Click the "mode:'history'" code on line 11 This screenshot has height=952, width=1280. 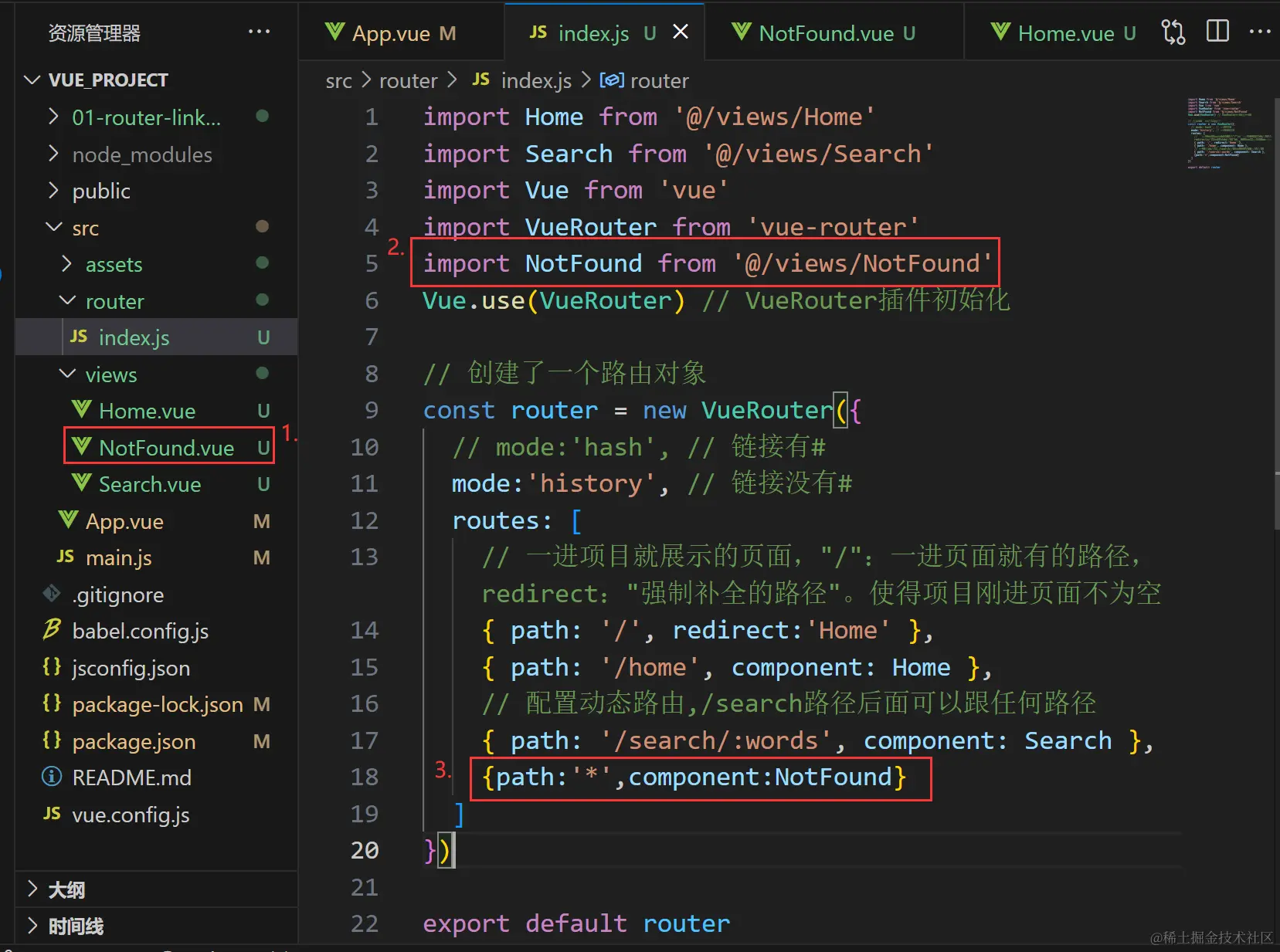554,483
